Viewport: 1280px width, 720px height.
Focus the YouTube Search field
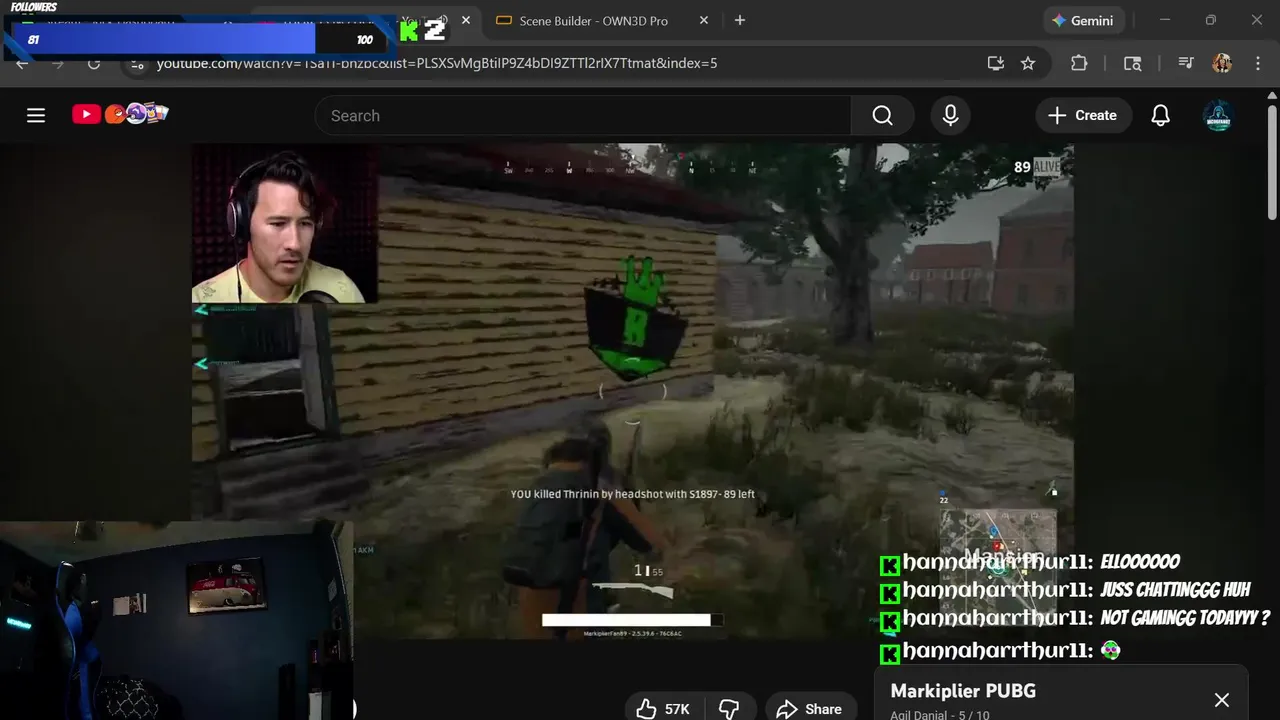coord(583,116)
